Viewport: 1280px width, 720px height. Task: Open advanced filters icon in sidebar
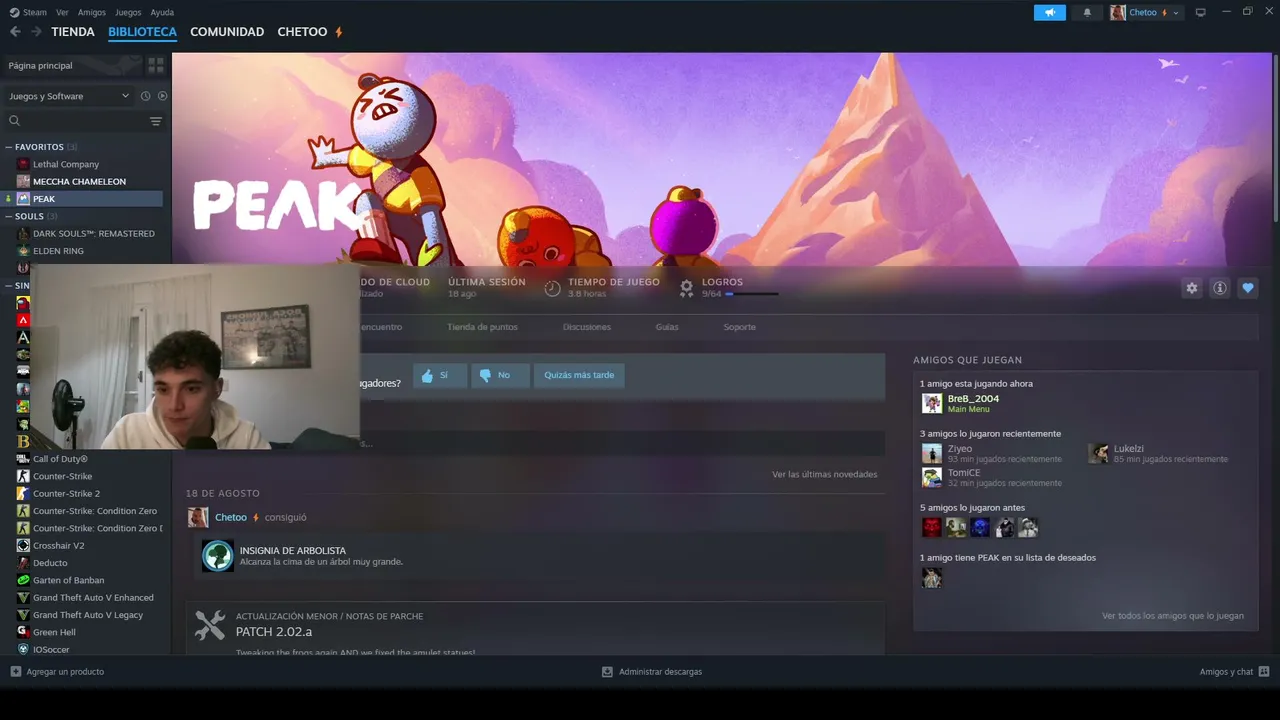click(x=156, y=121)
